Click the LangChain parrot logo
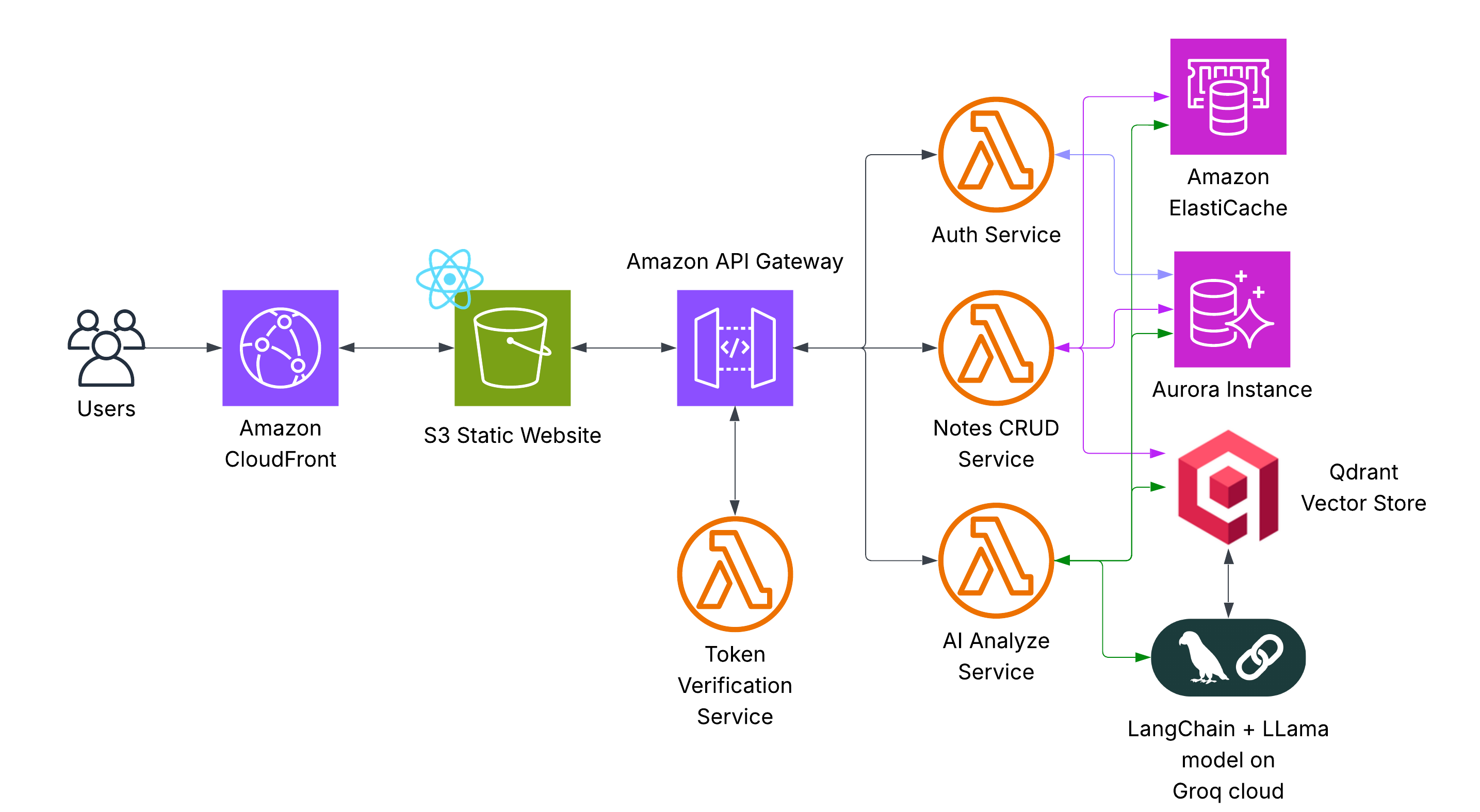Viewport: 1480px width, 812px height. pos(1228,657)
